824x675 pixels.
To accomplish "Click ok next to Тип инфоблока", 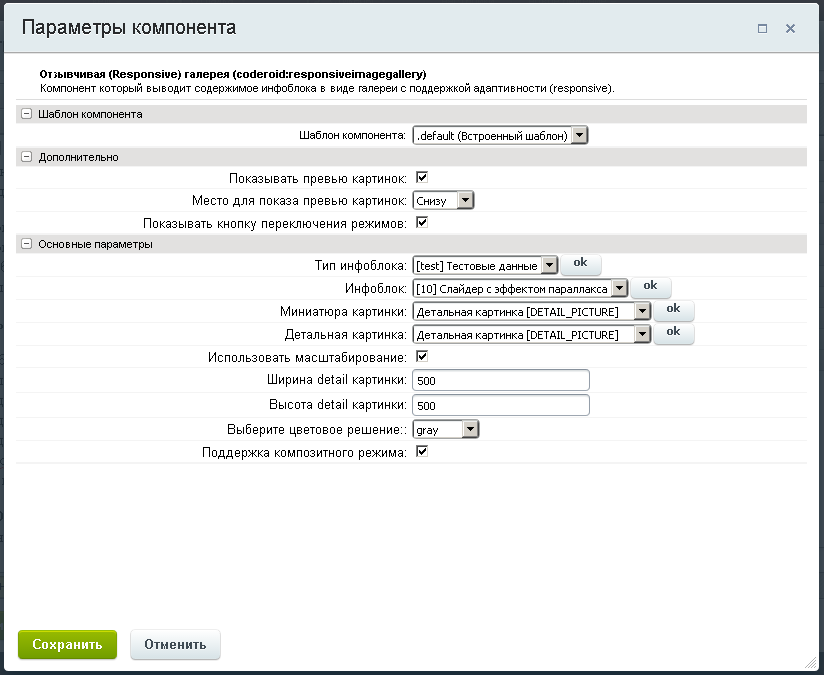I will 580,264.
